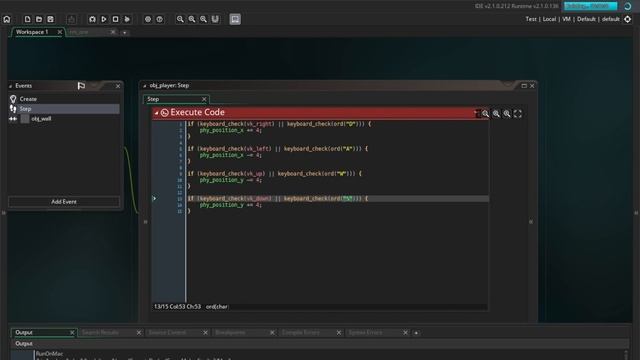640x360 pixels.
Task: Click the icon left of zoom out in Execute Code bar
Action: [477, 113]
